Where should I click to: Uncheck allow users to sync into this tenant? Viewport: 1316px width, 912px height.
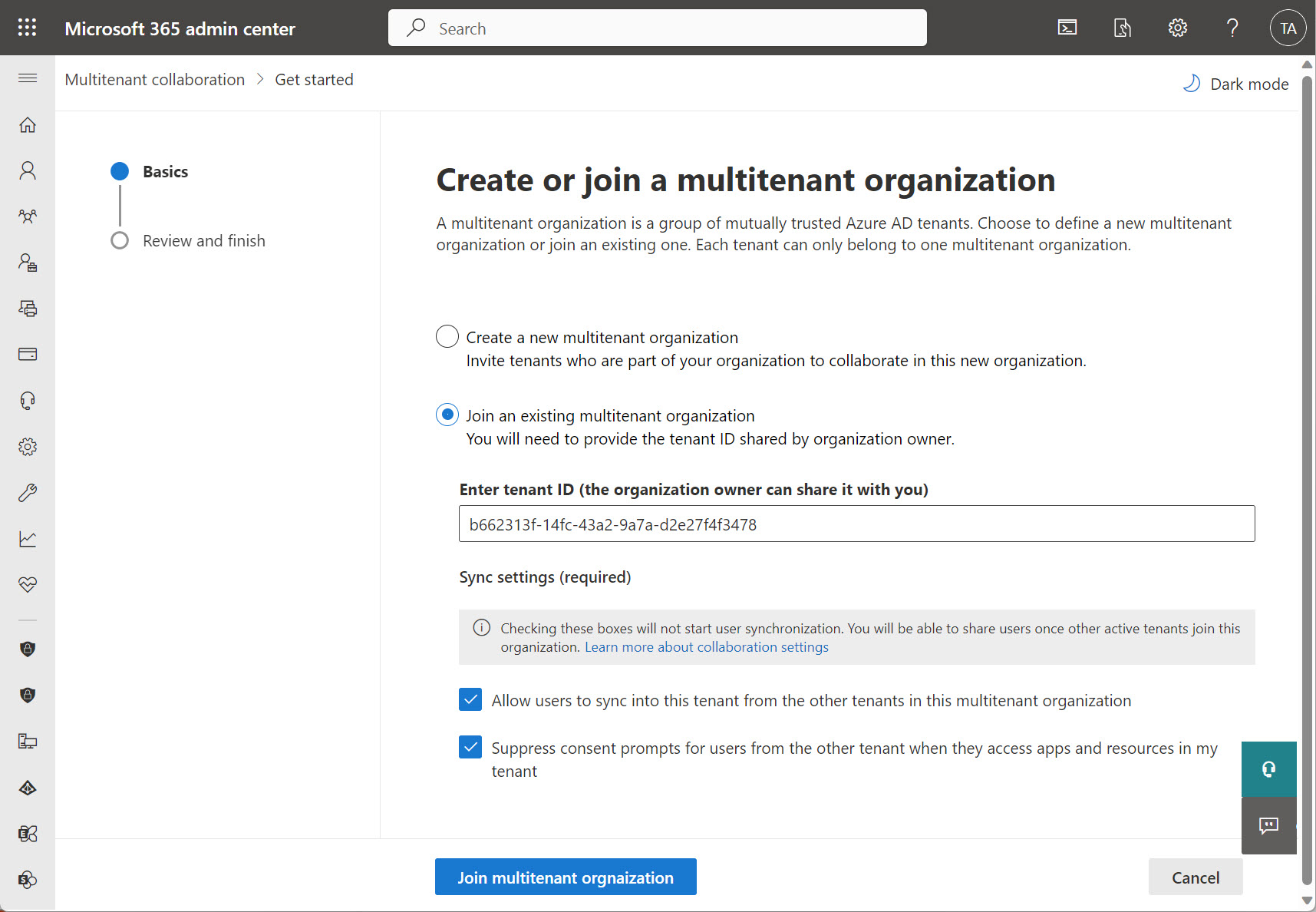[470, 699]
